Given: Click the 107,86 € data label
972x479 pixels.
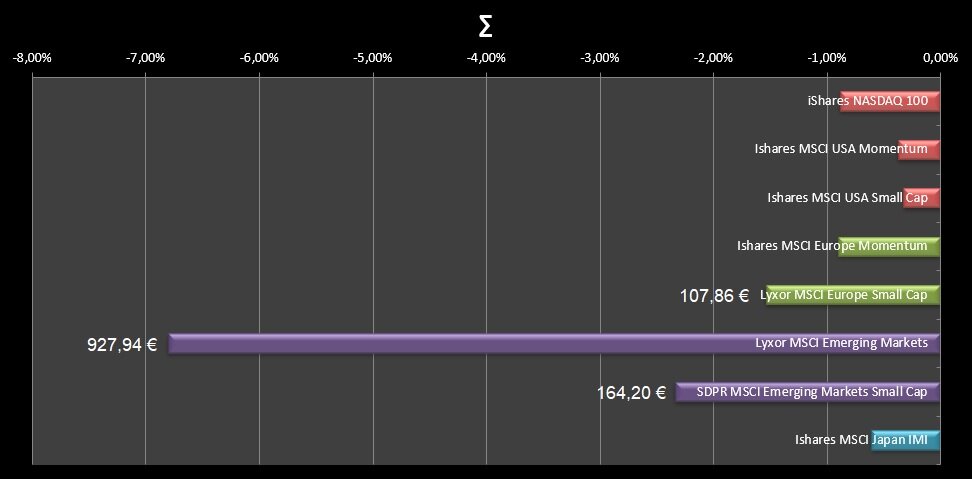Looking at the screenshot, I should click(714, 296).
